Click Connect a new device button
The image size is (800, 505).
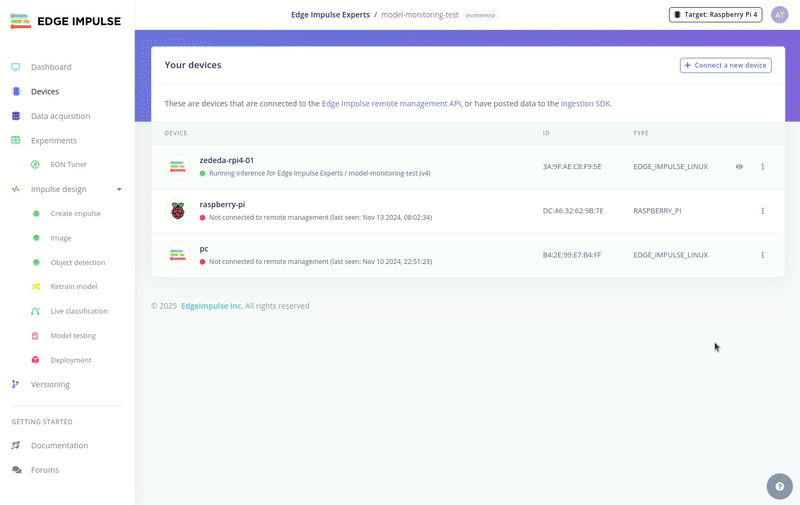(726, 65)
